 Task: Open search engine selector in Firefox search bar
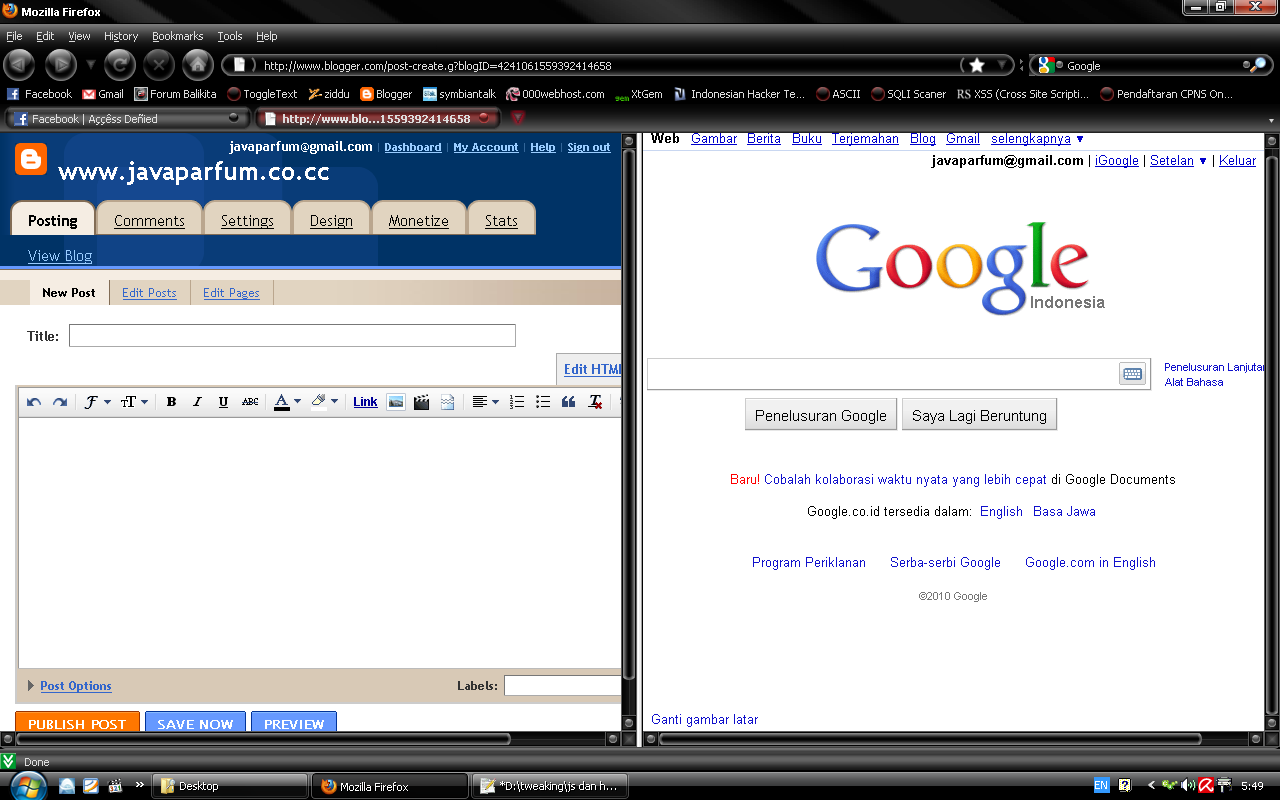tap(1048, 65)
